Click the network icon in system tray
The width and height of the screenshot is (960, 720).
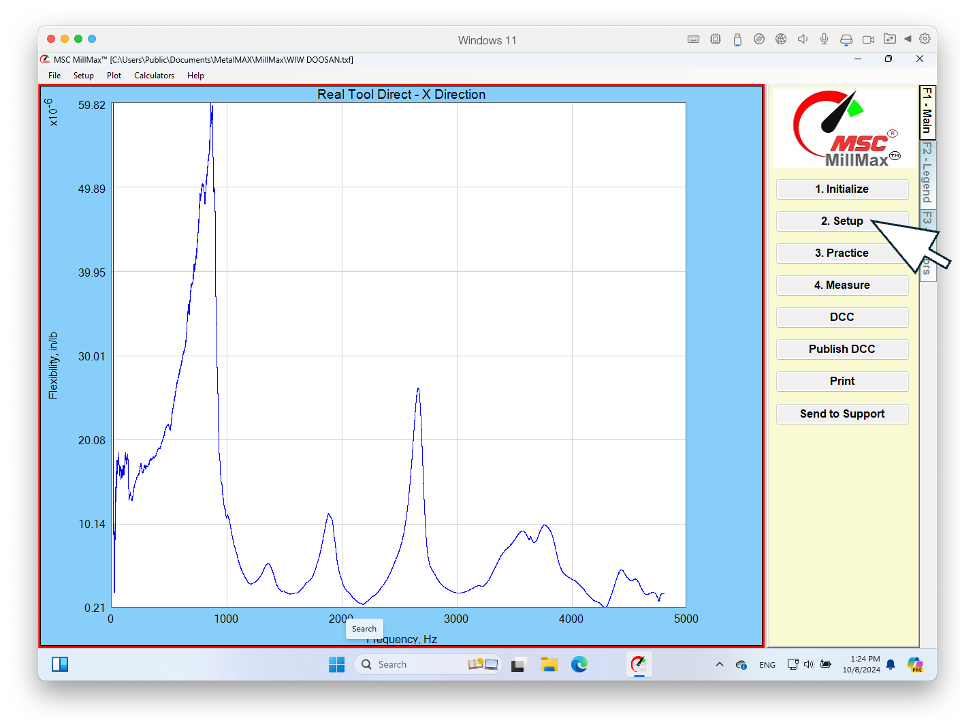[793, 664]
